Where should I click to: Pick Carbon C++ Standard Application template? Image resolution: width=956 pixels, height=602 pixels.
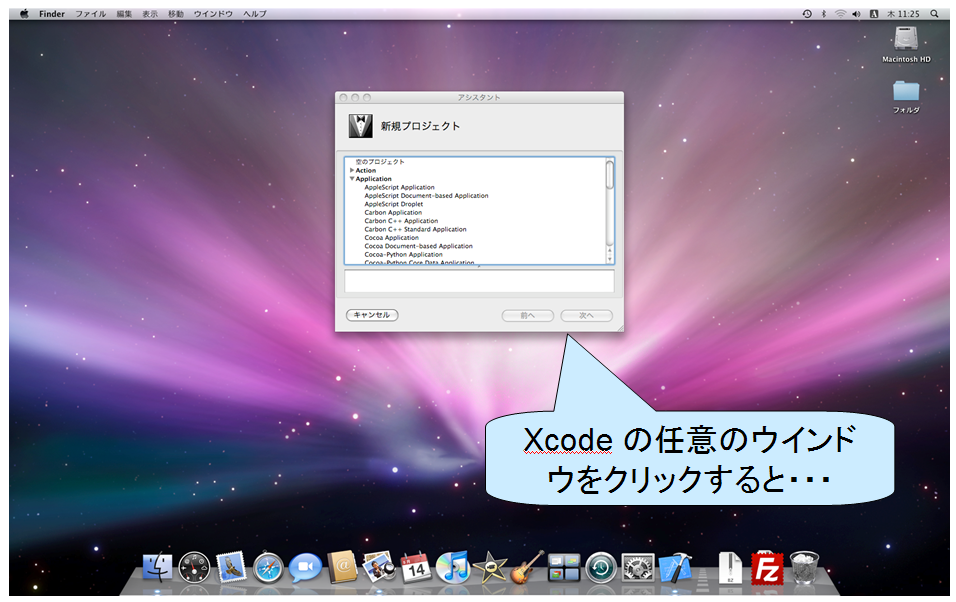(x=415, y=229)
